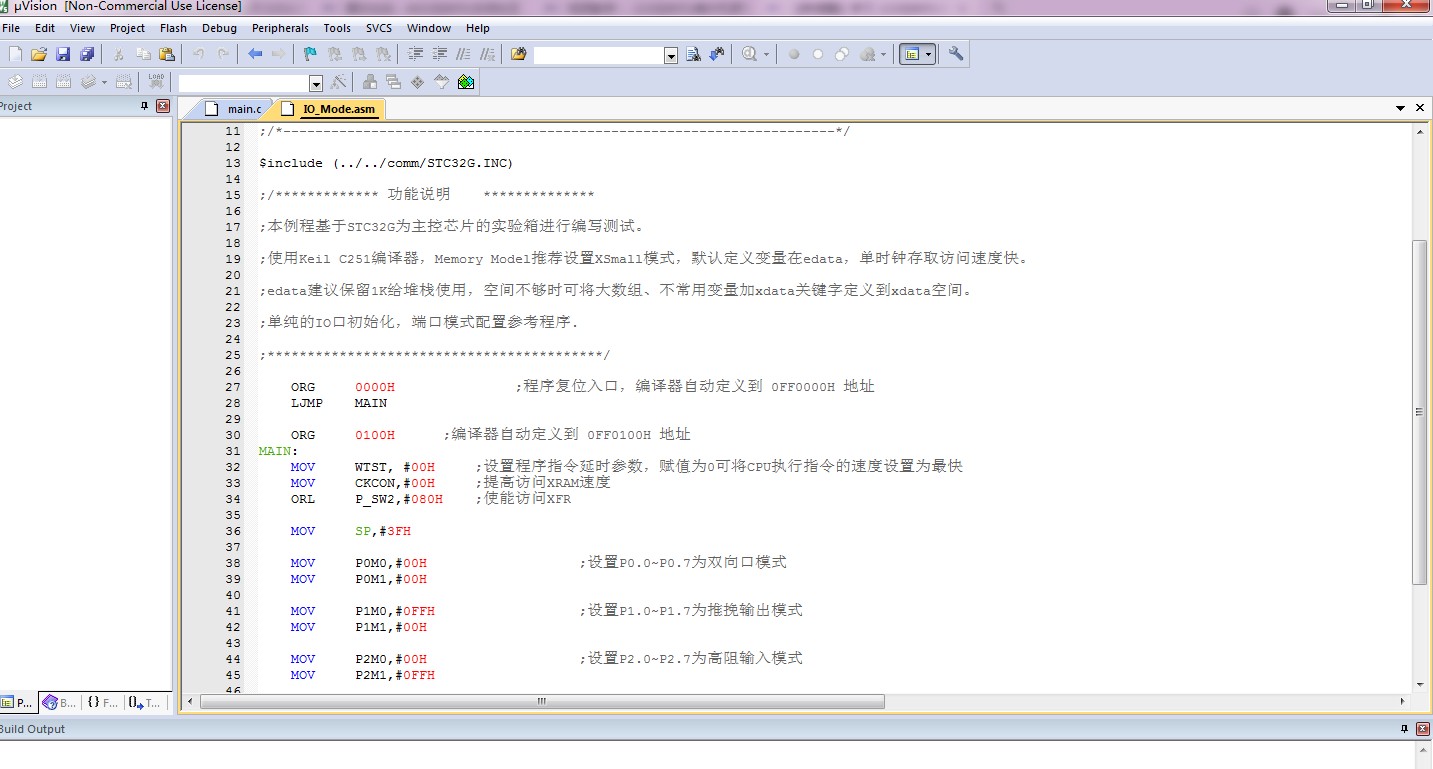Click the target name input field
Screen dimensions: 1433x769
coord(245,83)
